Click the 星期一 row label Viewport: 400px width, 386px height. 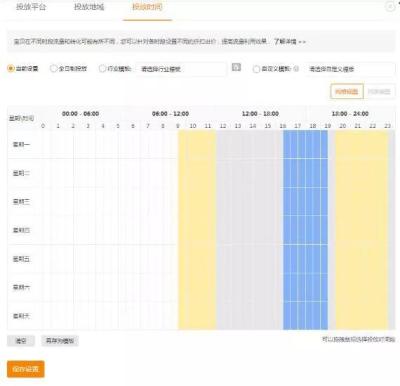pos(21,144)
